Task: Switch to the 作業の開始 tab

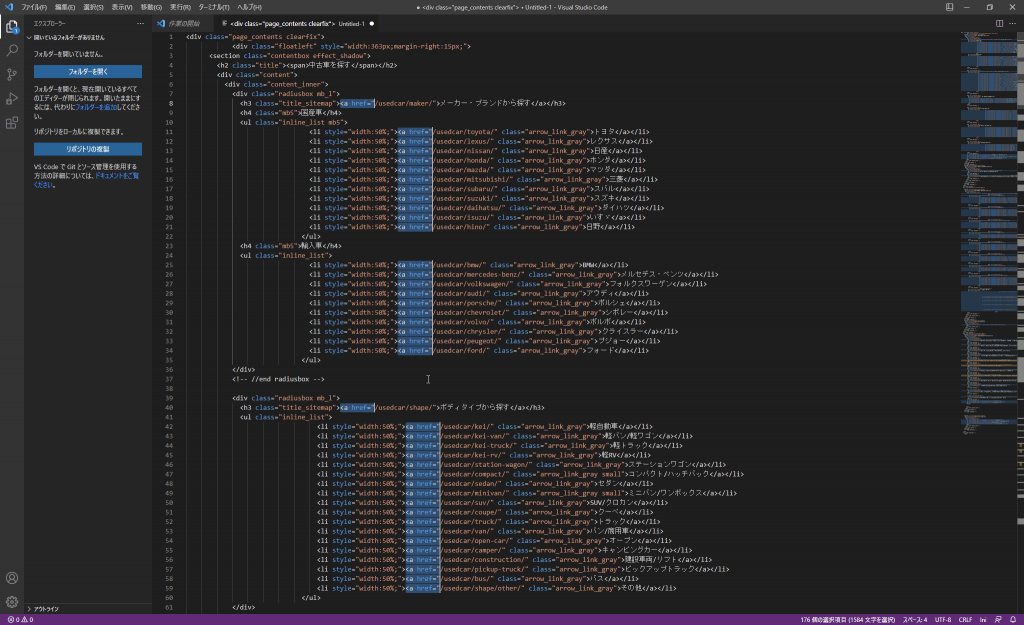Action: (x=184, y=24)
